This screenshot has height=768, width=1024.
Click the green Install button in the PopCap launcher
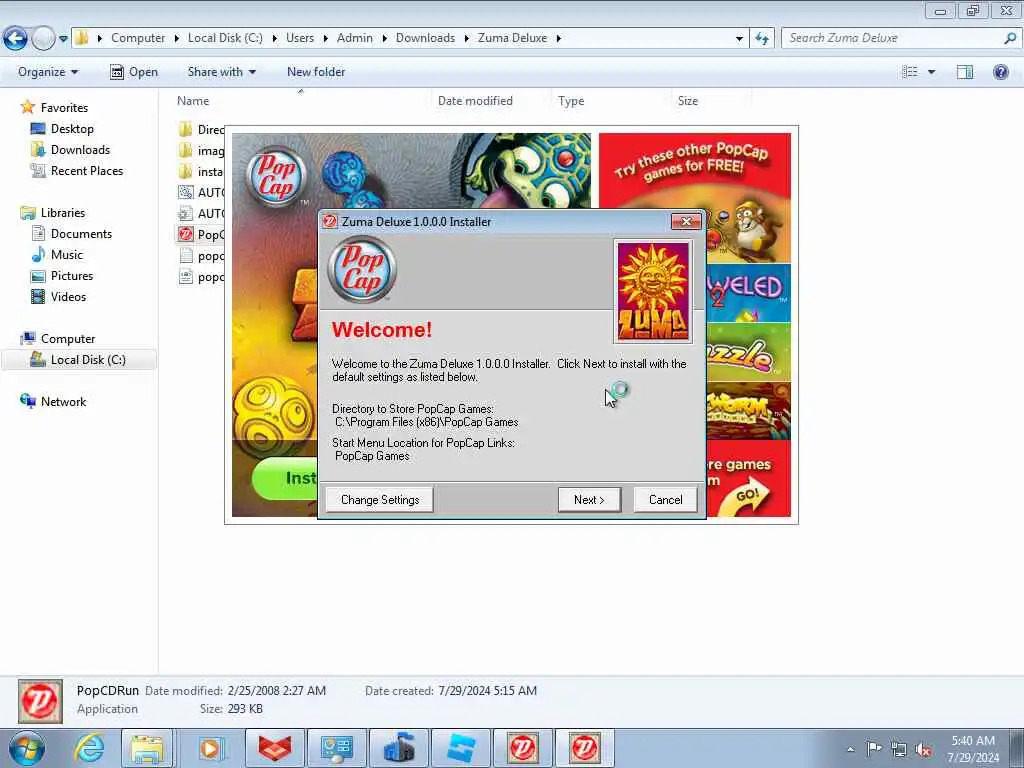[x=285, y=478]
